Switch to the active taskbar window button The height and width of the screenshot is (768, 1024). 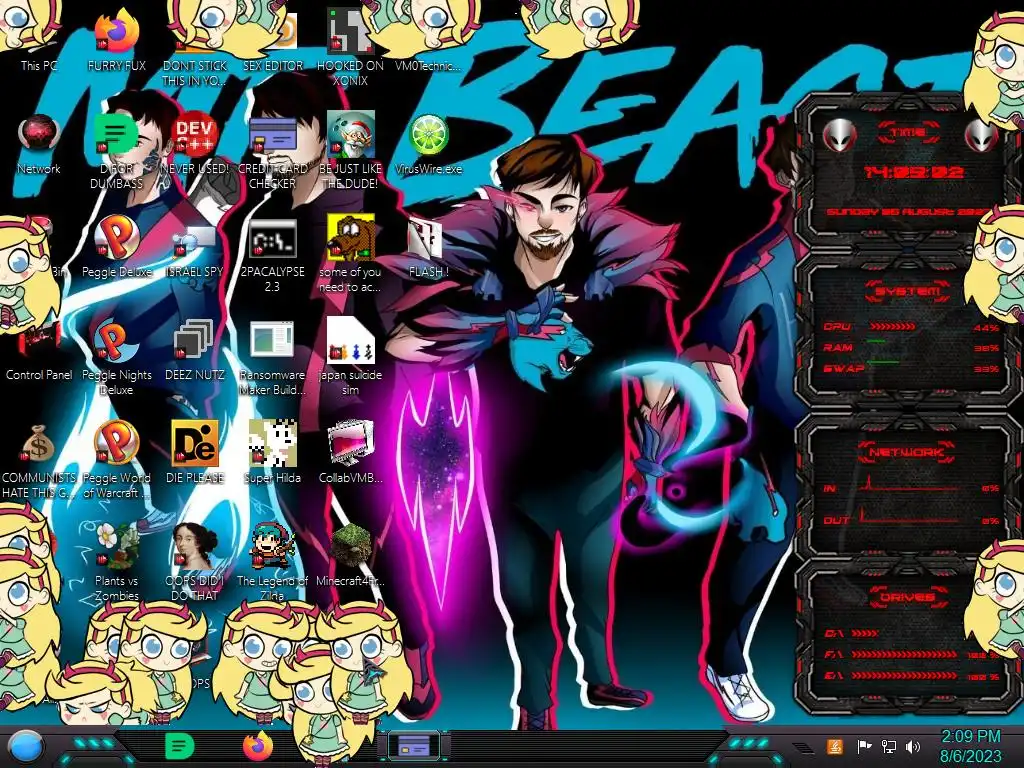coord(414,746)
